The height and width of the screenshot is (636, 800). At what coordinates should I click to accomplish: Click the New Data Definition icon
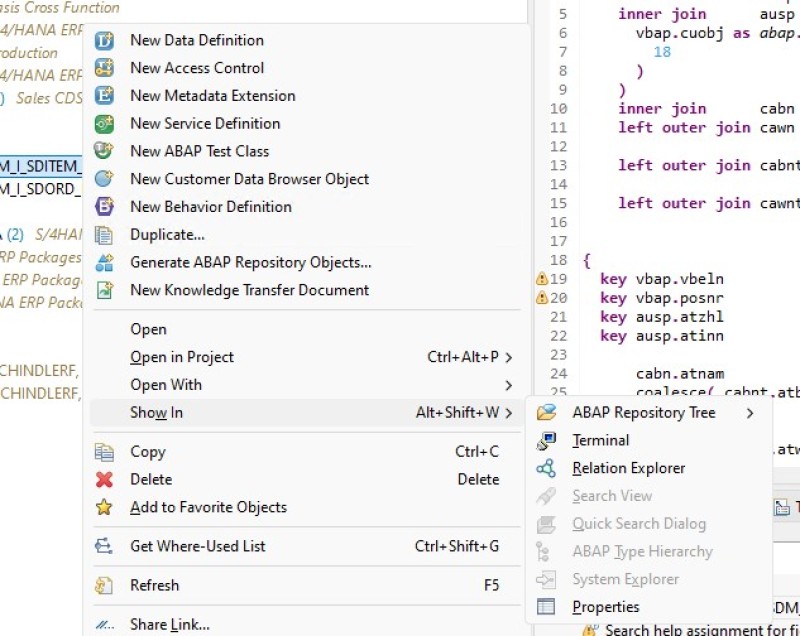pos(104,41)
